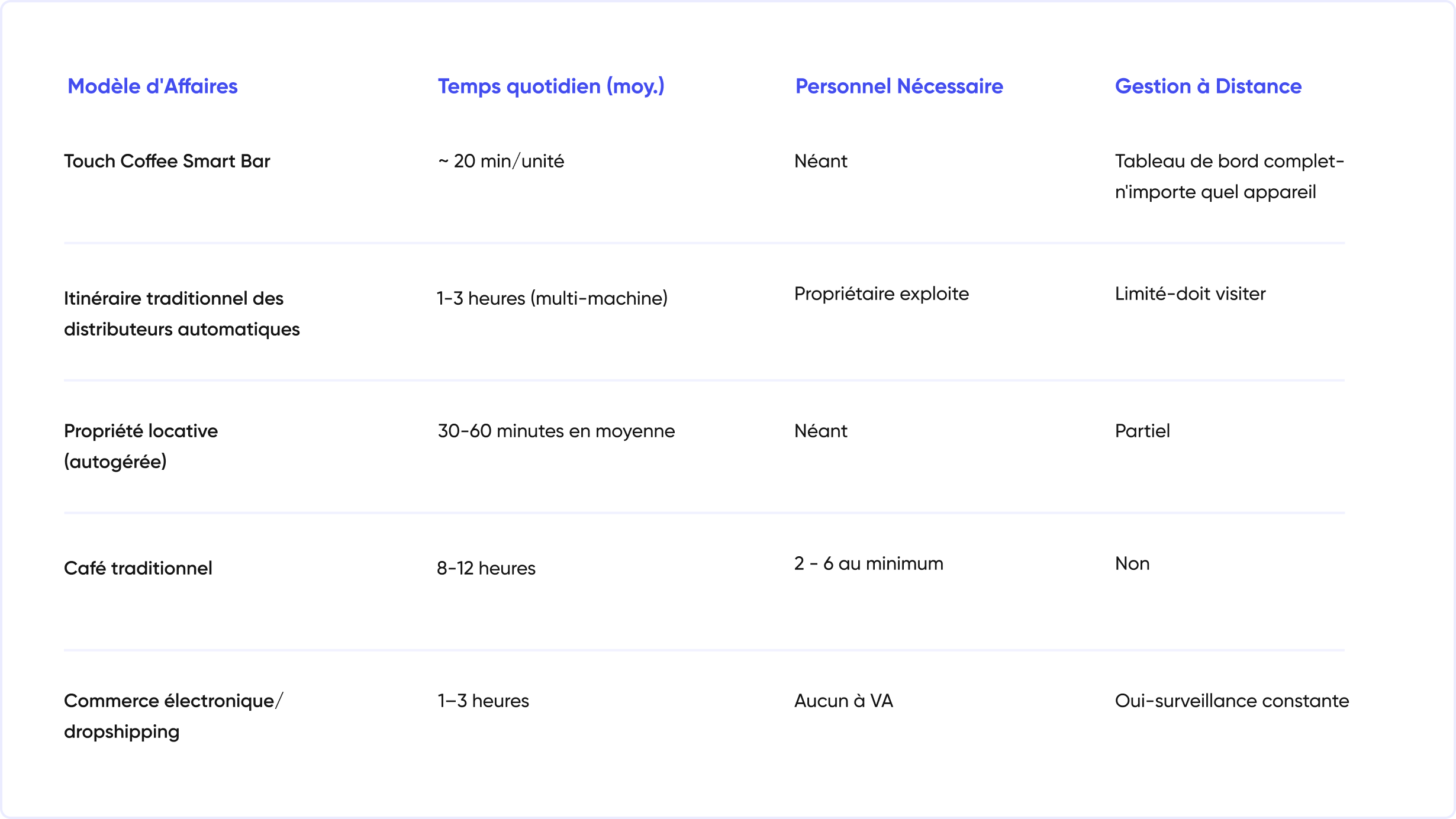Click Propriété locative (autogérée) row label
Image resolution: width=1456 pixels, height=819 pixels.
(x=141, y=446)
